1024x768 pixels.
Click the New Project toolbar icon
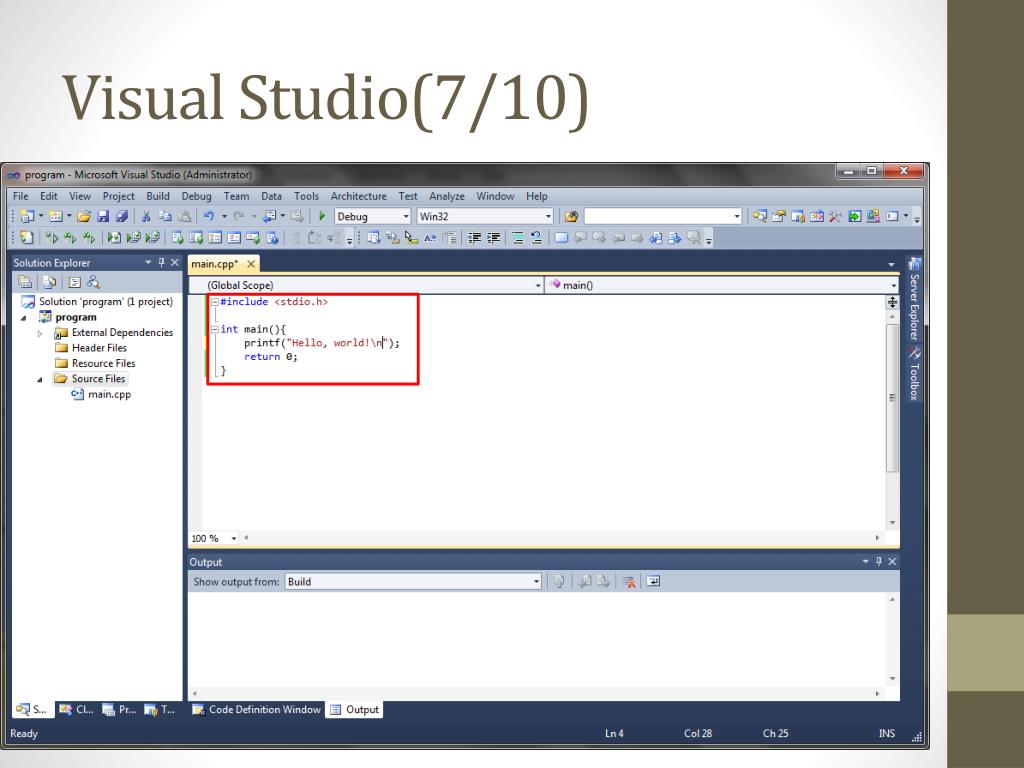coord(27,216)
